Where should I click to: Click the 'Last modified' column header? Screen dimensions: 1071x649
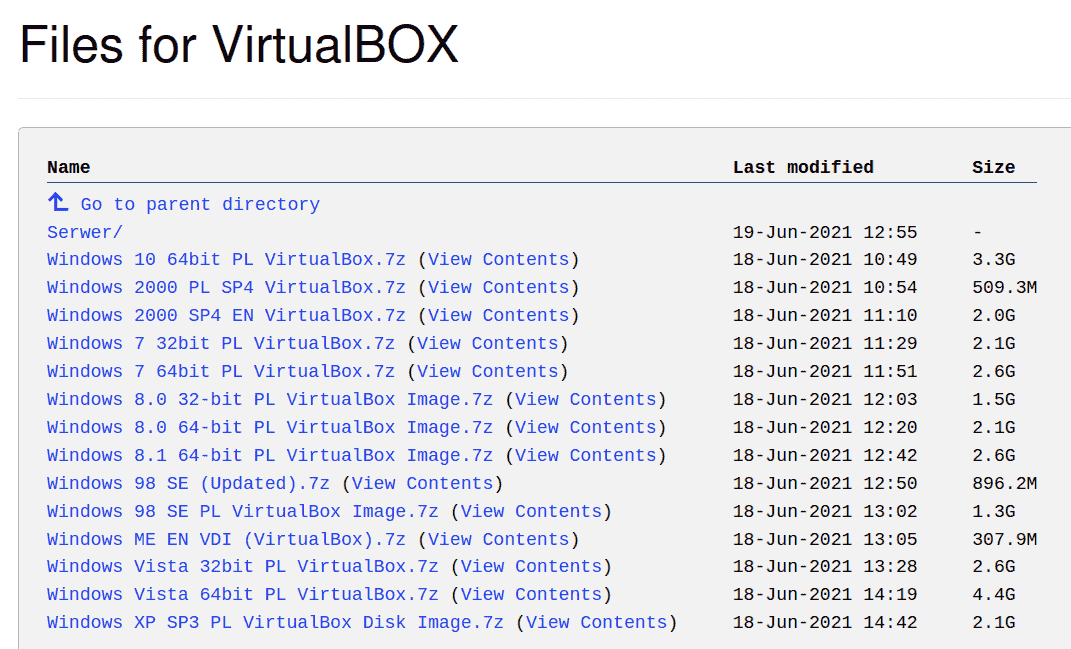click(x=803, y=167)
